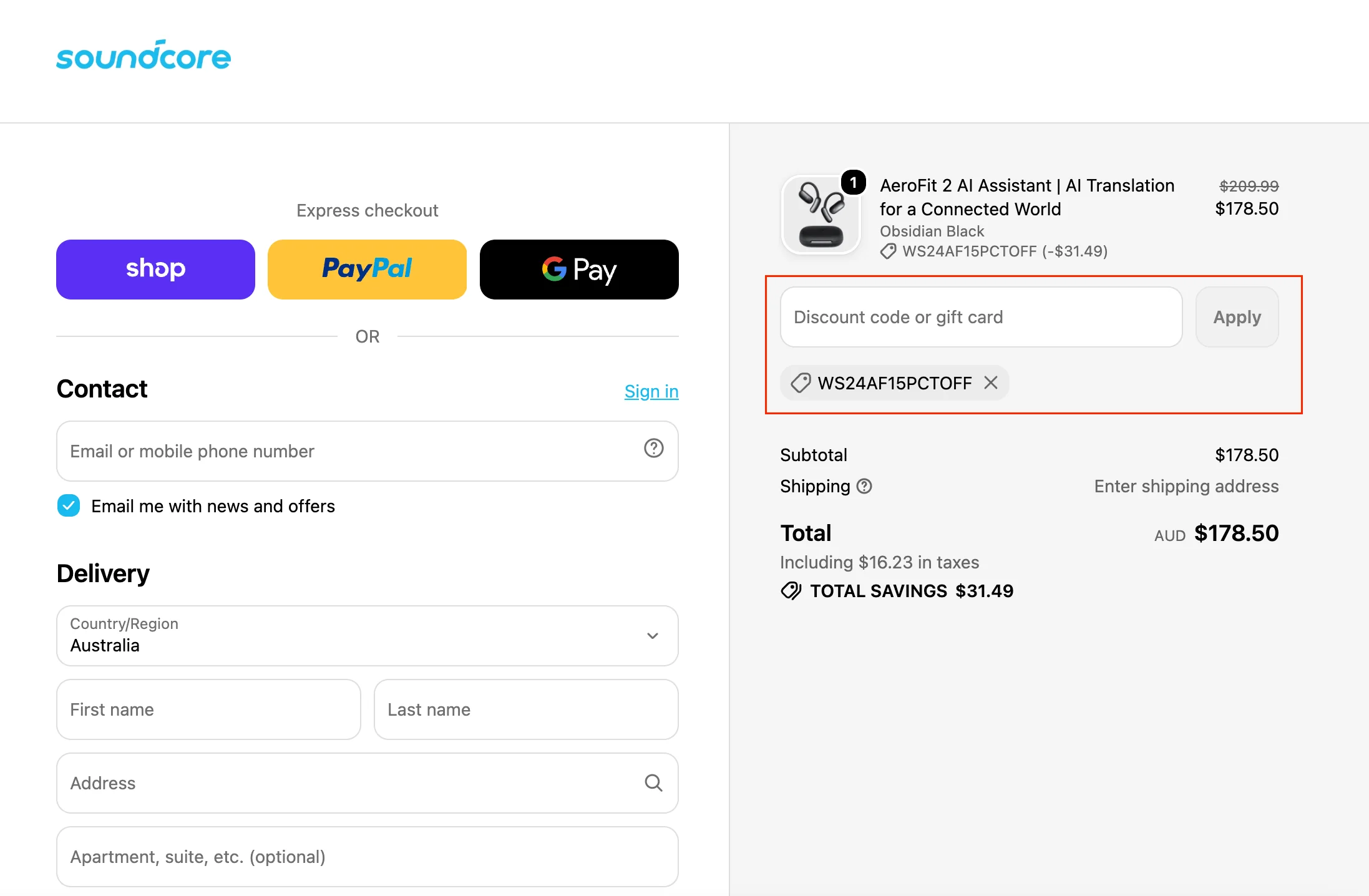1369x896 pixels.
Task: Click the address search magnifier icon
Action: point(653,782)
